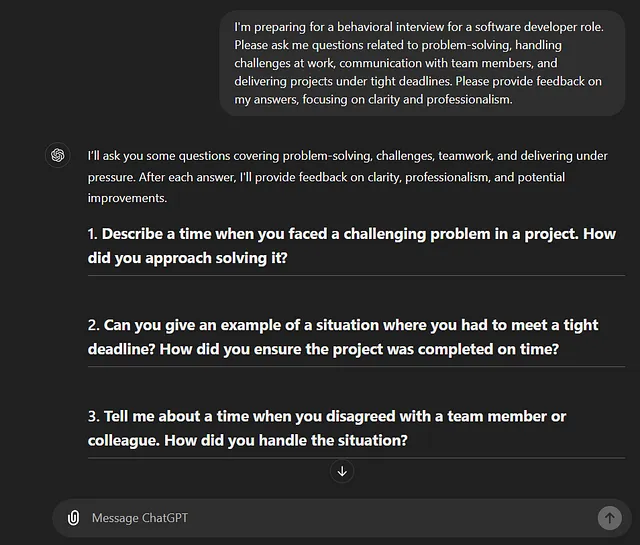Click the divider line below question 2
Image resolution: width=640 pixels, height=545 pixels.
click(x=356, y=367)
